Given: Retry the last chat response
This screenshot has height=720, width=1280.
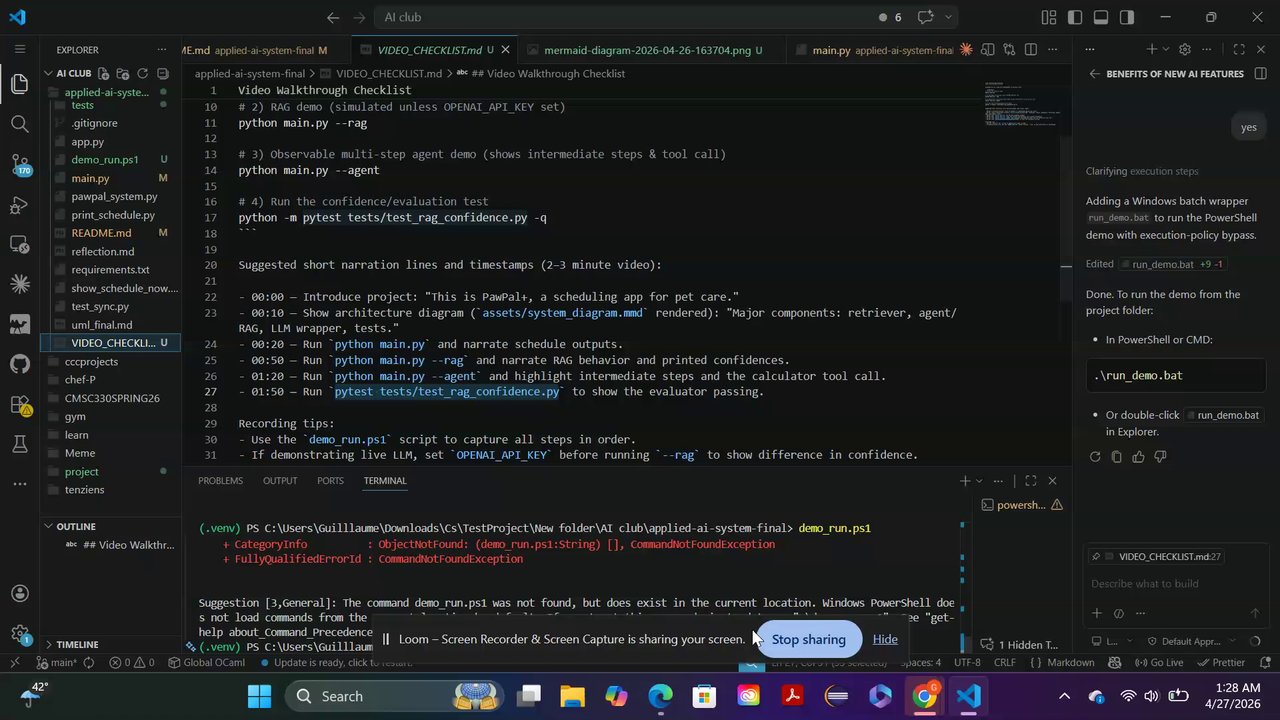Looking at the screenshot, I should (x=1095, y=457).
